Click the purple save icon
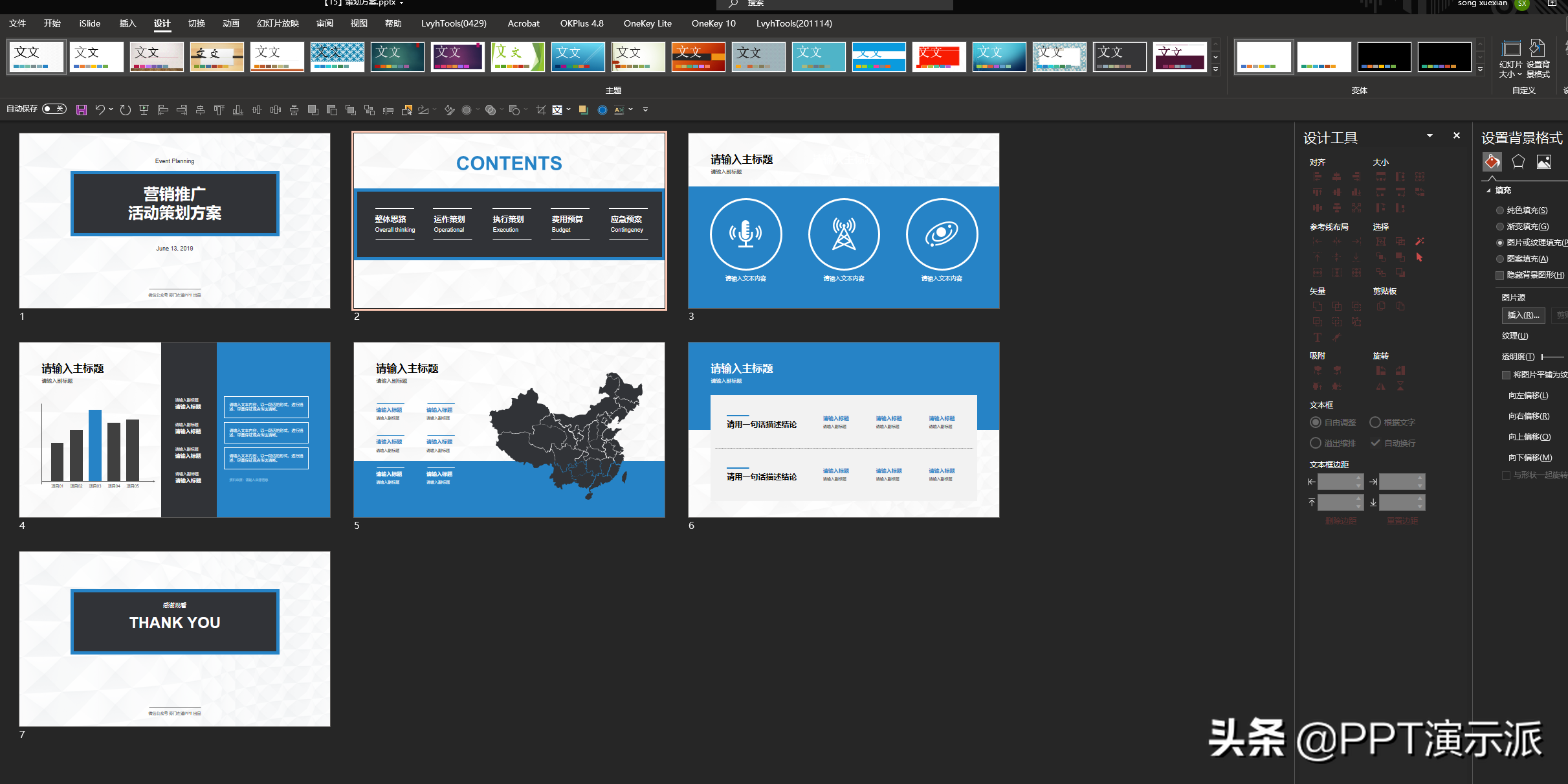This screenshot has height=784, width=1568. pyautogui.click(x=82, y=110)
